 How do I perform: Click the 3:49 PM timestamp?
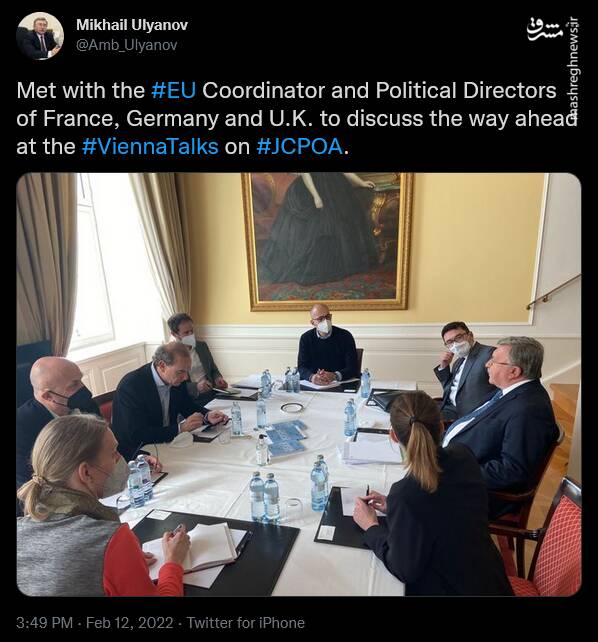[x=45, y=623]
